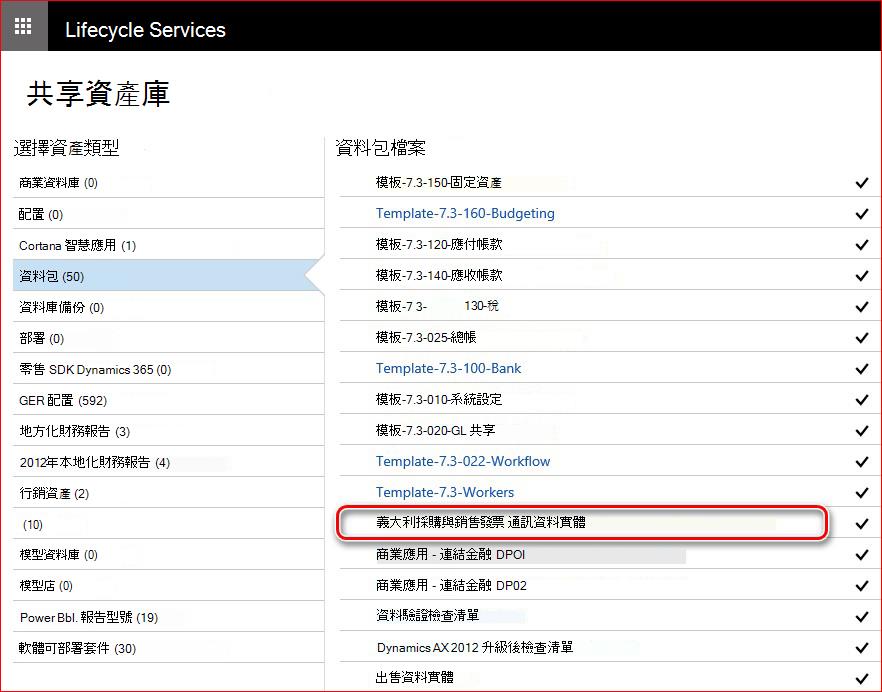882x692 pixels.
Task: Select 模型資料庫 (0) asset type
Action: click(x=169, y=555)
